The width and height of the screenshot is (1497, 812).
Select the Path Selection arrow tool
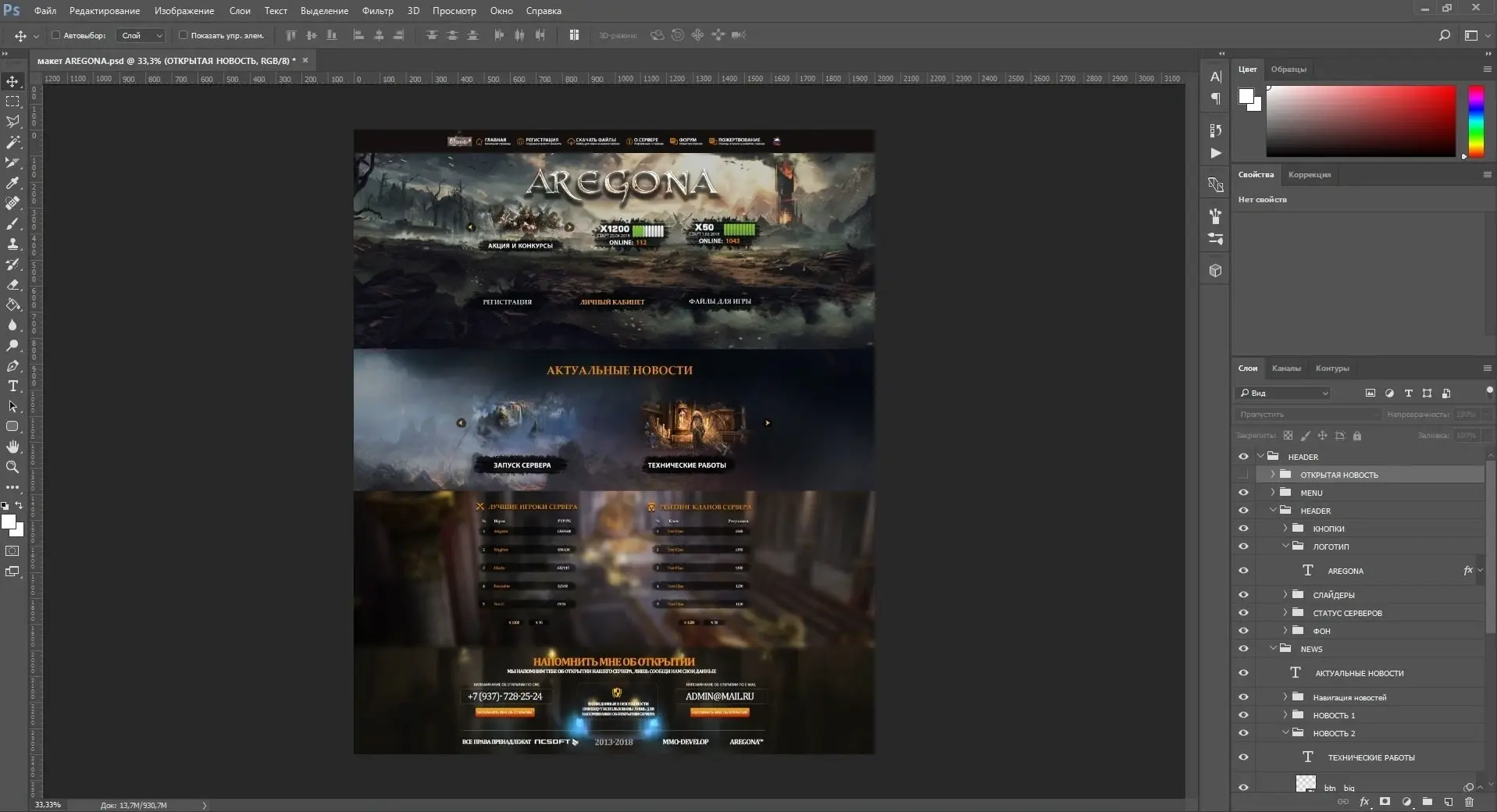tap(12, 406)
